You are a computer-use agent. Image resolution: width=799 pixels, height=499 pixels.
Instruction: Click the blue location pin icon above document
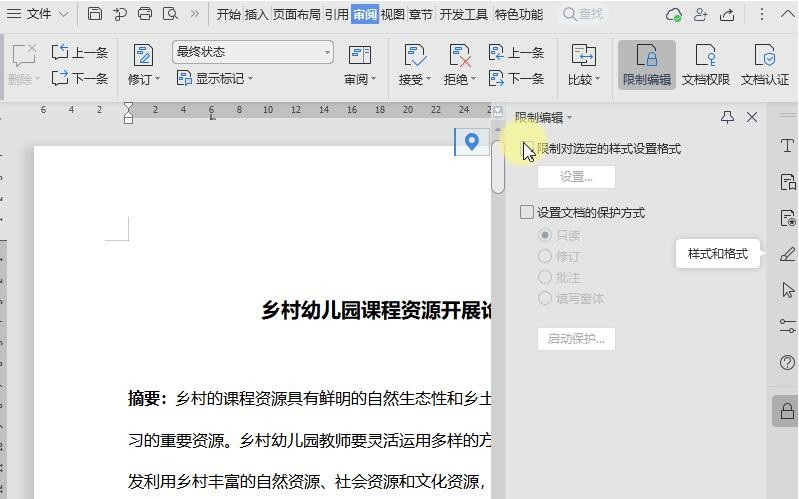coord(471,143)
